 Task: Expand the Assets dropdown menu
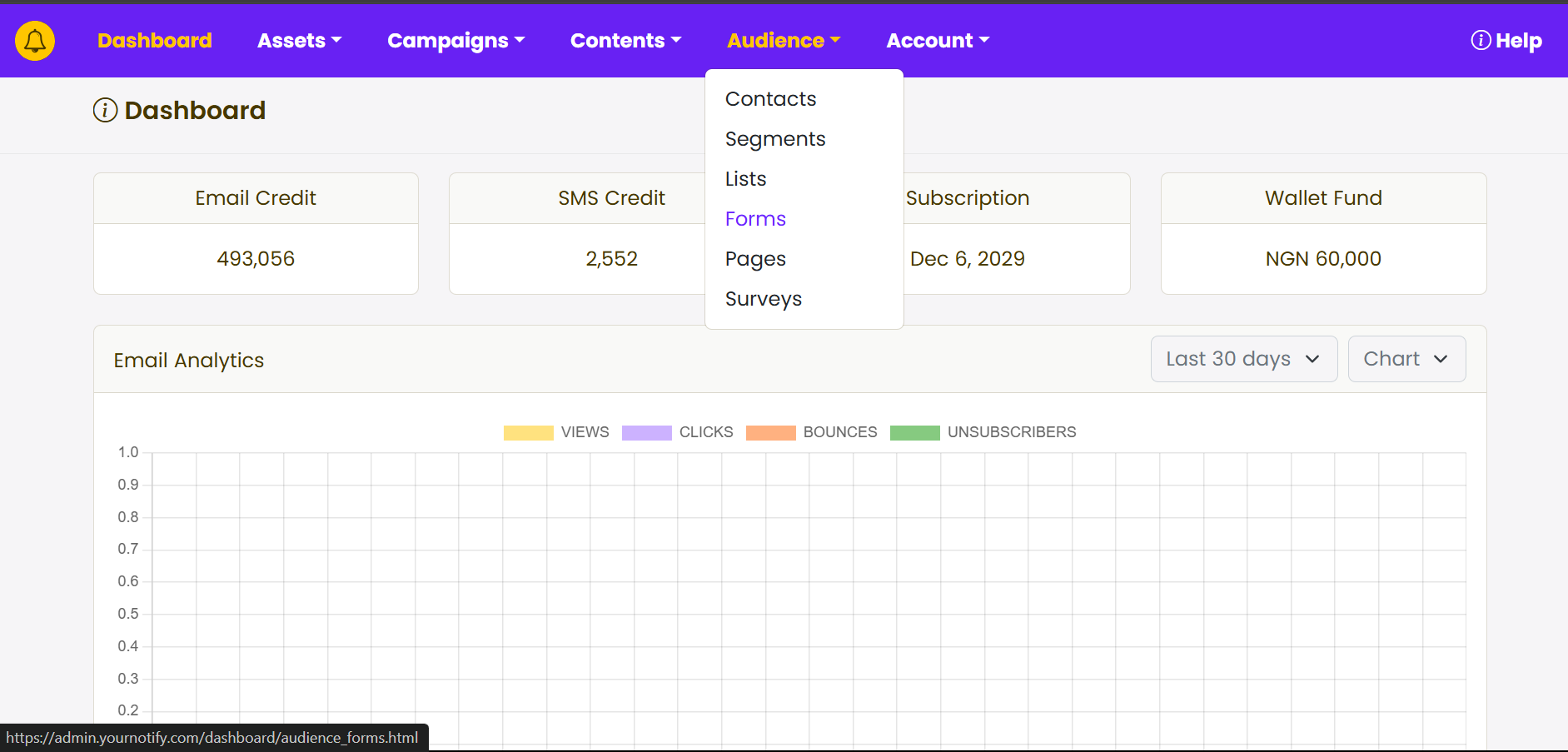(x=300, y=41)
